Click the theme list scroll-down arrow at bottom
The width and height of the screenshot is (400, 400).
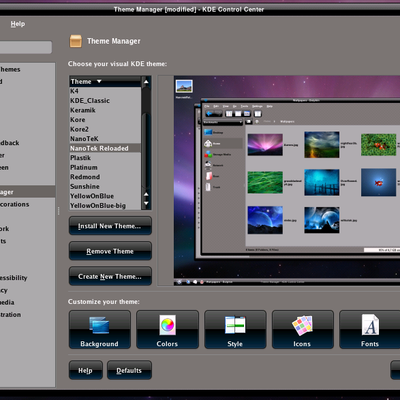point(146,203)
